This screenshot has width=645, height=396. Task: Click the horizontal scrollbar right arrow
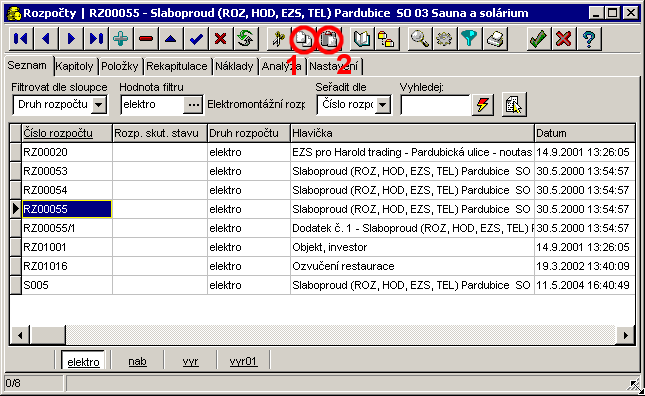coord(625,336)
